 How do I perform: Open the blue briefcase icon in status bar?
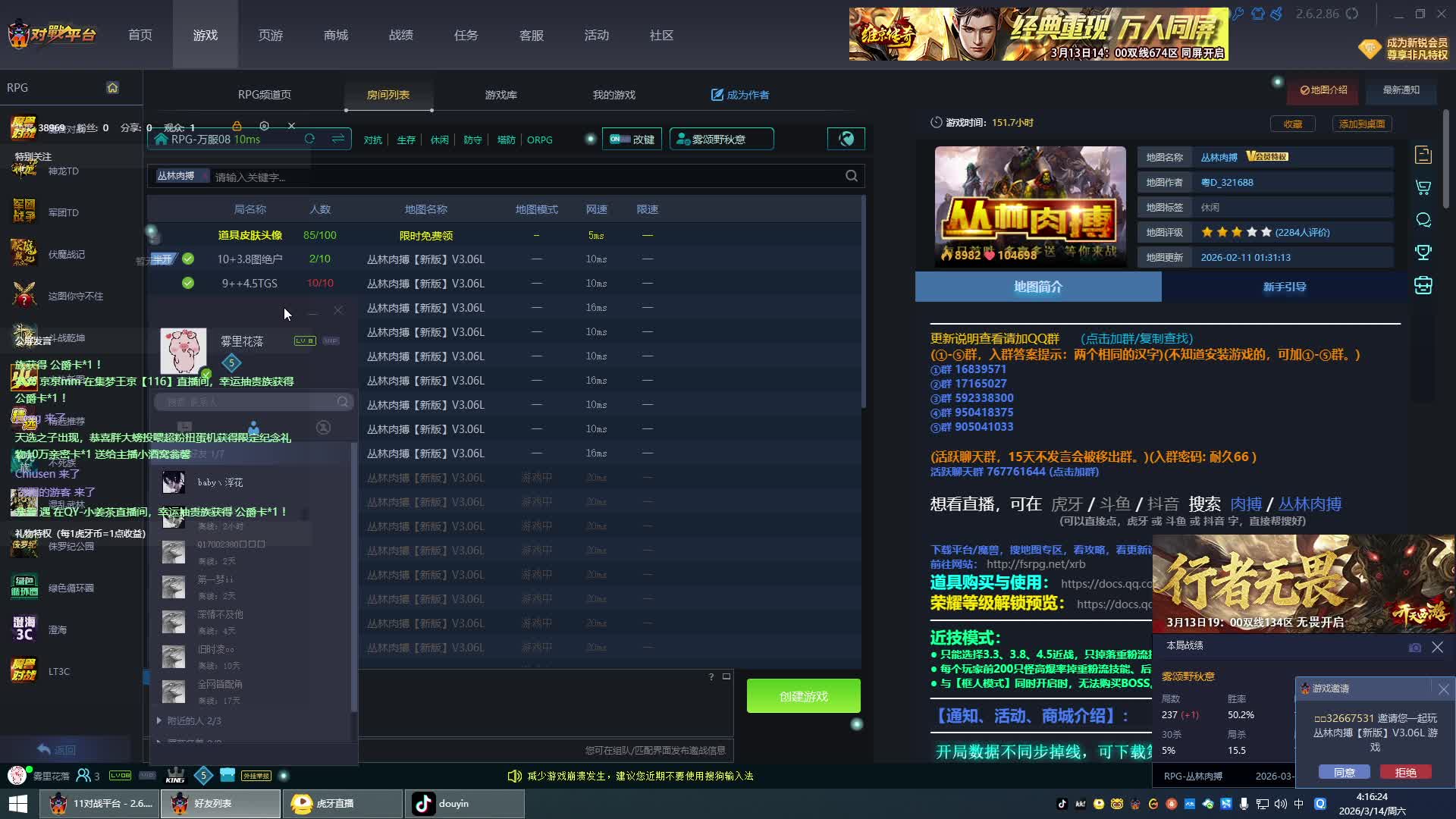click(x=227, y=775)
